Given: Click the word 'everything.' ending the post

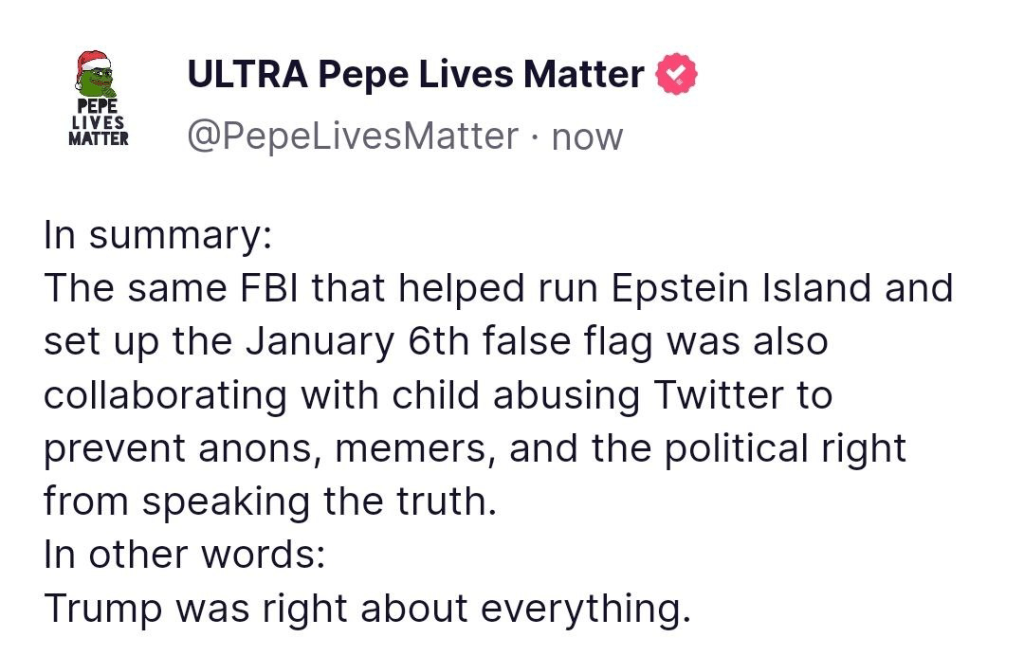Looking at the screenshot, I should click(608, 607).
